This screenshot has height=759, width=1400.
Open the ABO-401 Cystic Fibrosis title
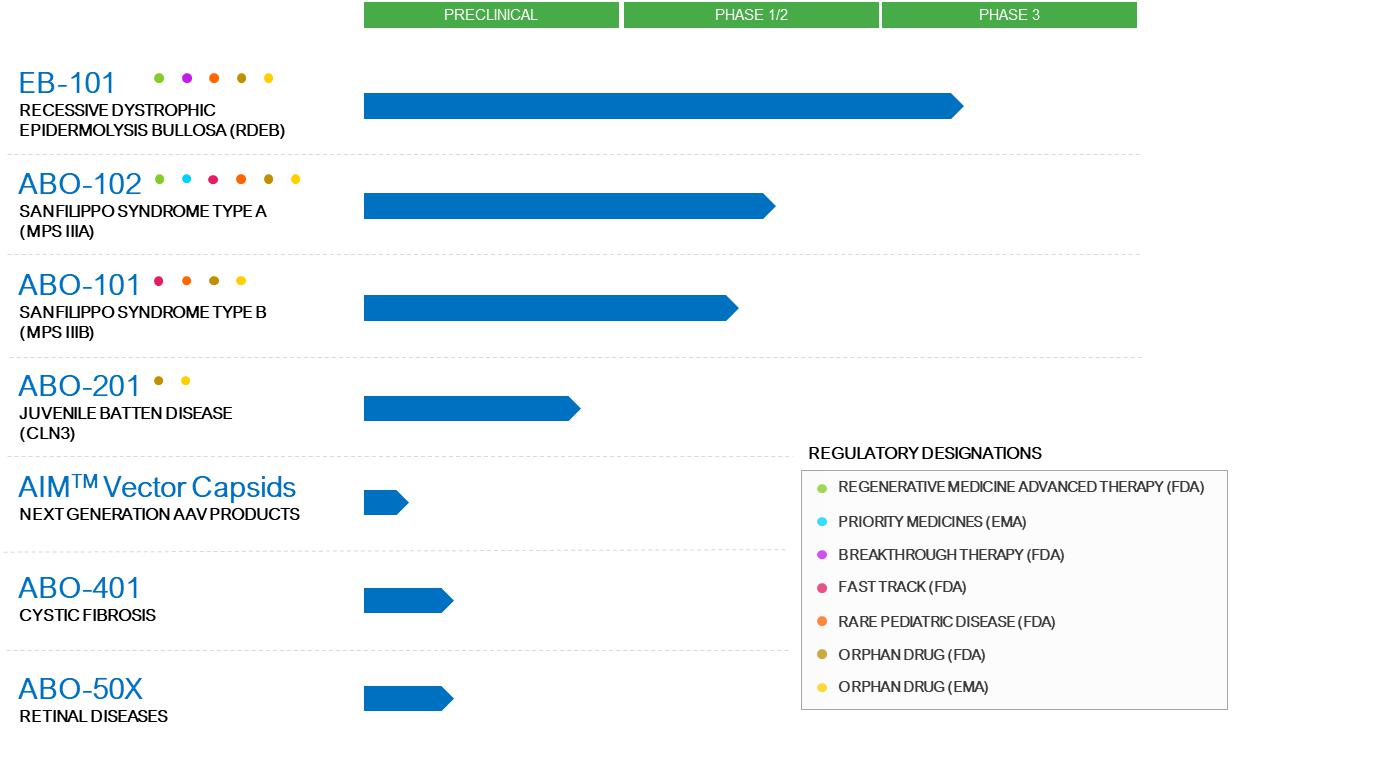79,588
